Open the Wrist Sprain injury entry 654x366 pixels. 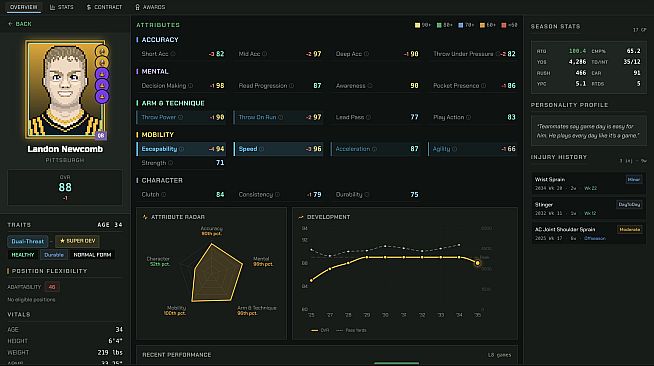pos(588,183)
